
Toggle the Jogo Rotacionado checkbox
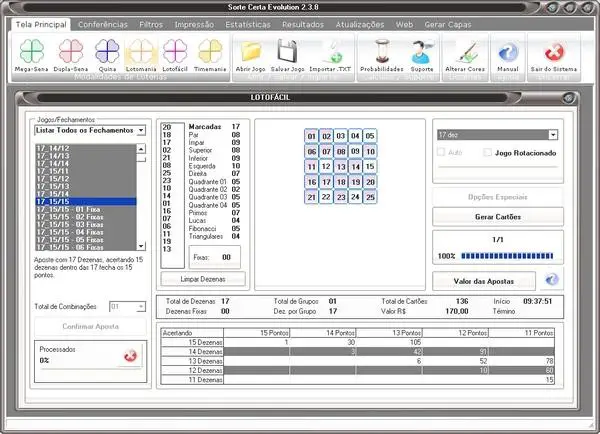pyautogui.click(x=487, y=153)
